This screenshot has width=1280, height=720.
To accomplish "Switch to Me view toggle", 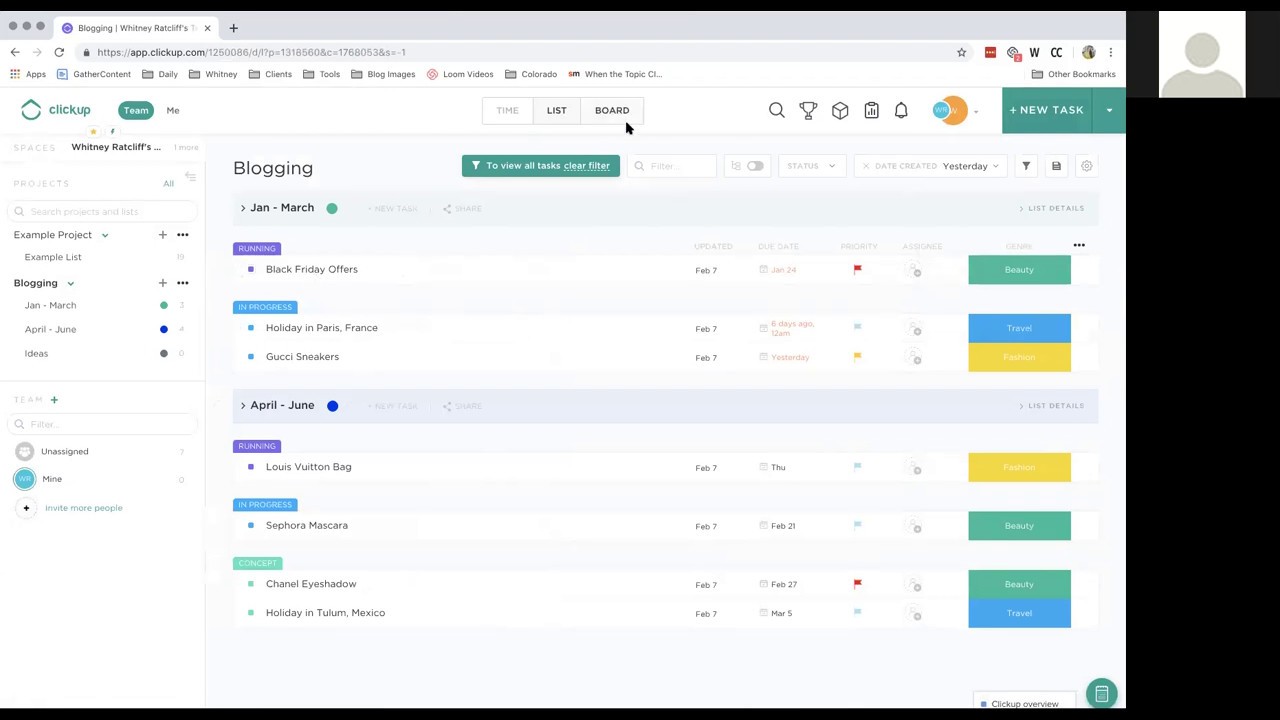I will pos(173,110).
